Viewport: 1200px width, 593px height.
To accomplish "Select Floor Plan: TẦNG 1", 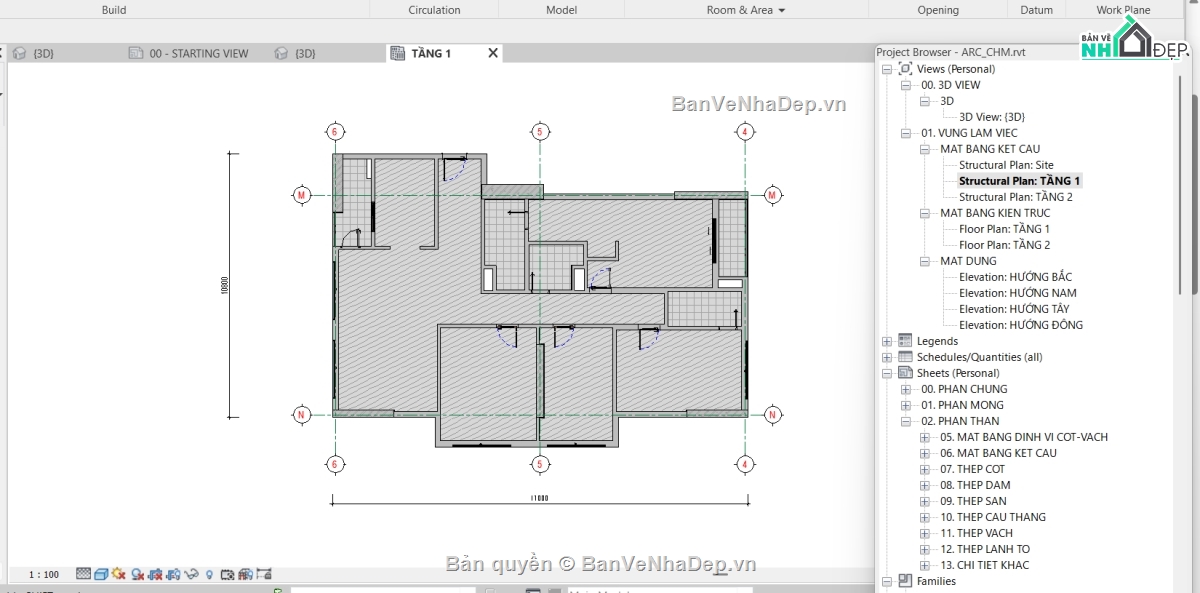I will pos(1004,229).
